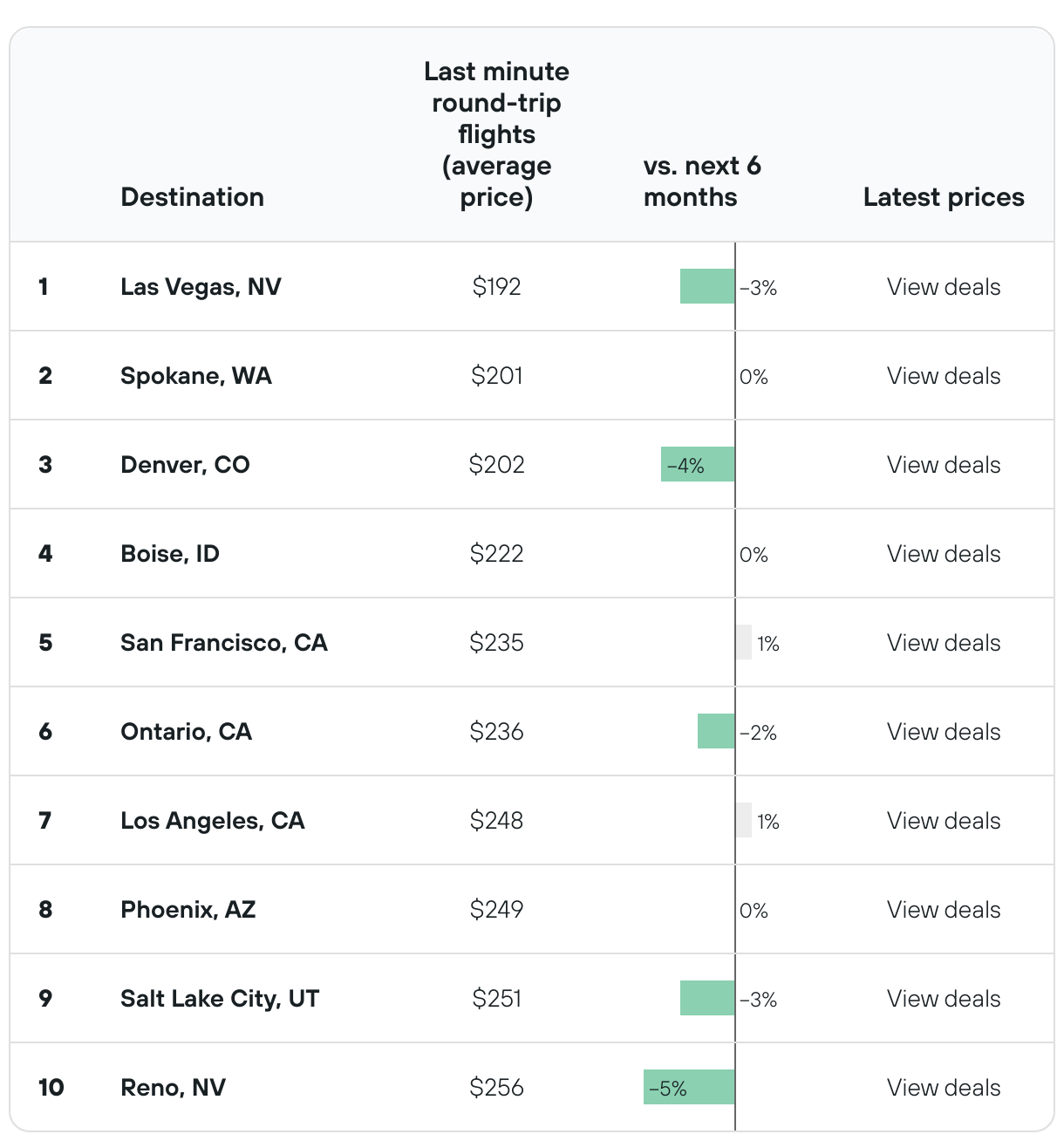Click the vs. next 6 months header
The image size is (1064, 1141).
tap(701, 181)
